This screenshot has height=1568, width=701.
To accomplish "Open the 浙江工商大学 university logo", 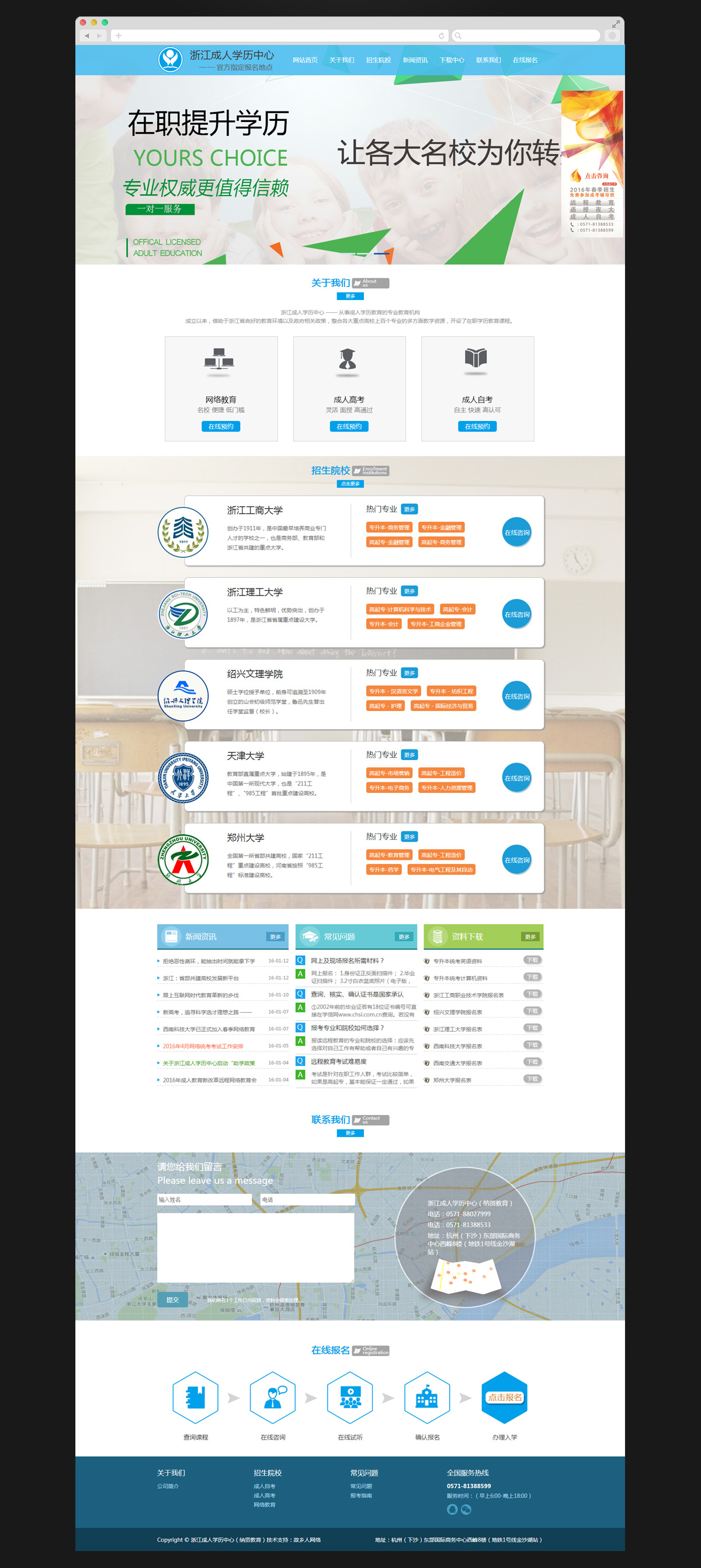I will point(183,532).
